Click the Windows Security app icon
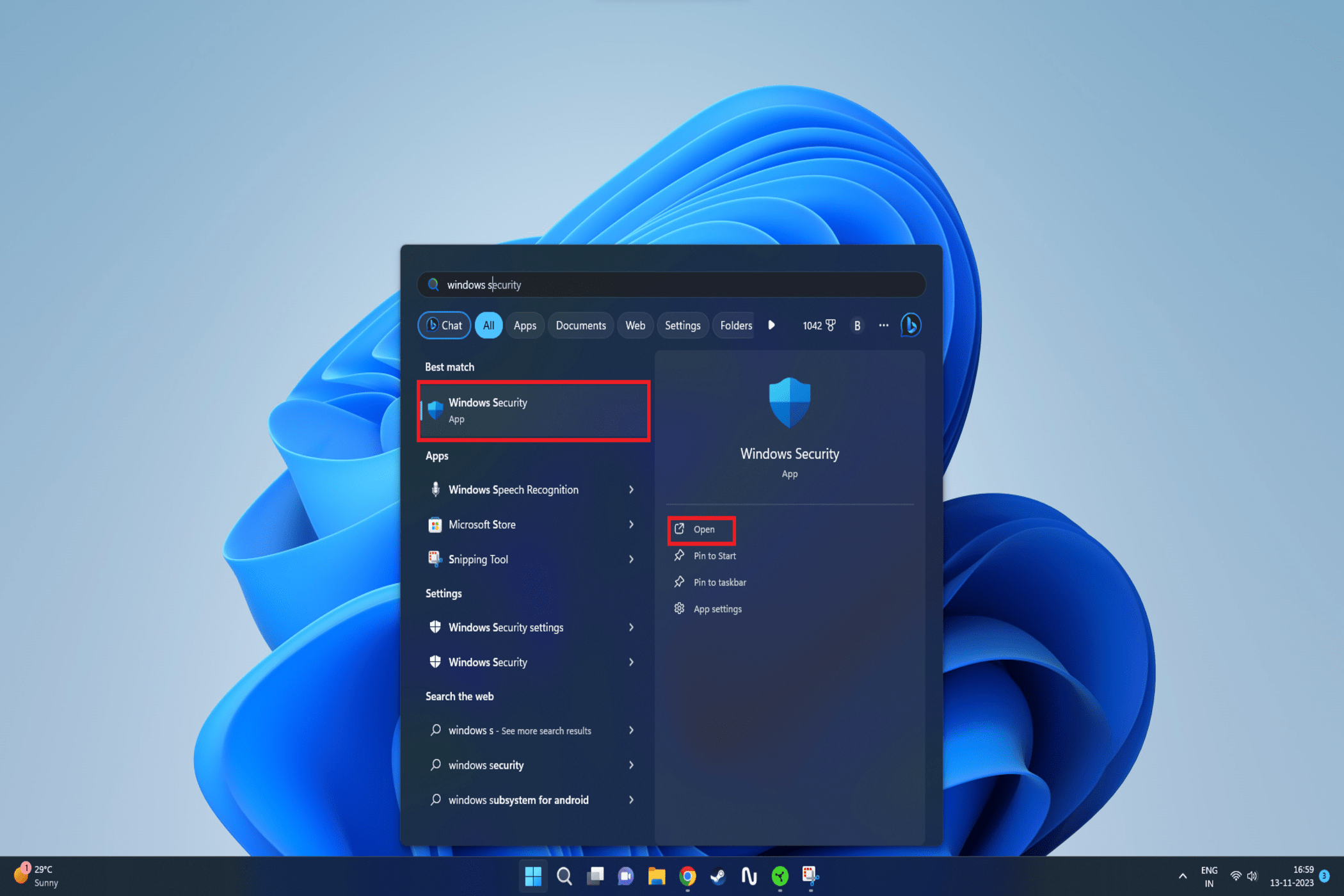This screenshot has width=1344, height=896. click(436, 408)
